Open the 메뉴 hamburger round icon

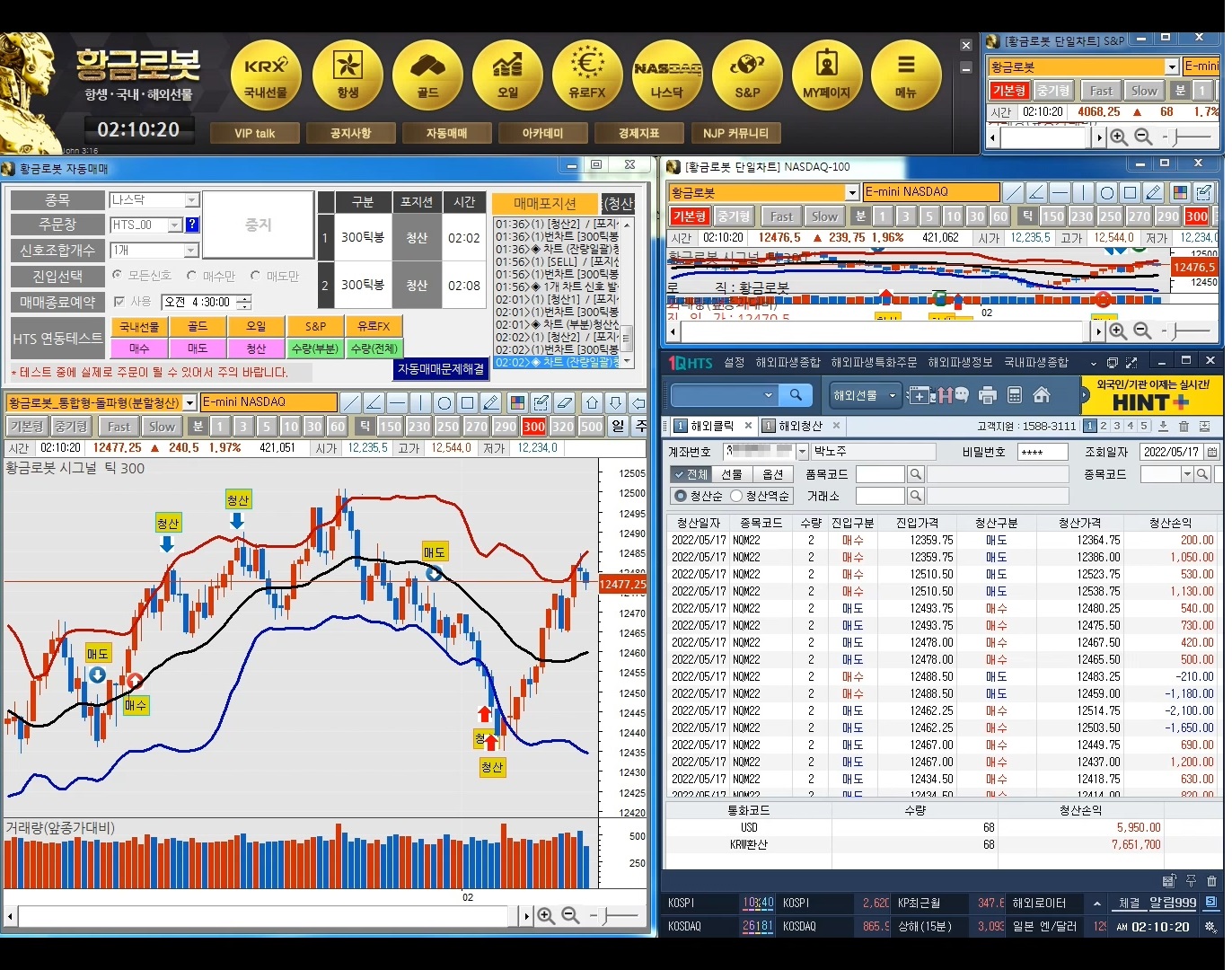906,75
